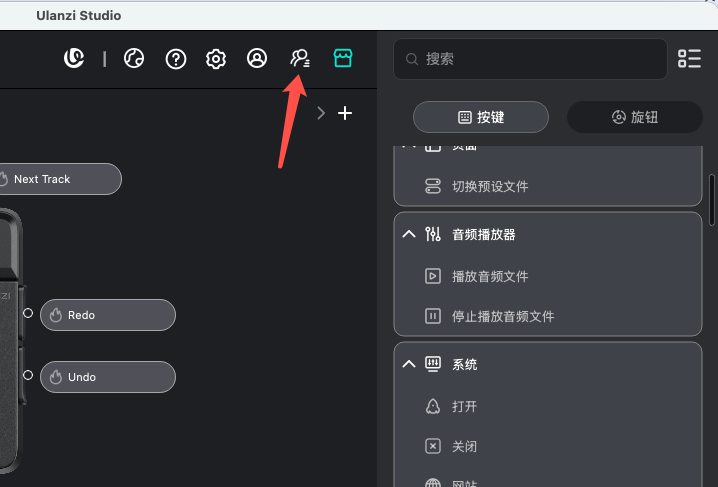Click the preset switch icon beside 切换预设文件

click(433, 186)
